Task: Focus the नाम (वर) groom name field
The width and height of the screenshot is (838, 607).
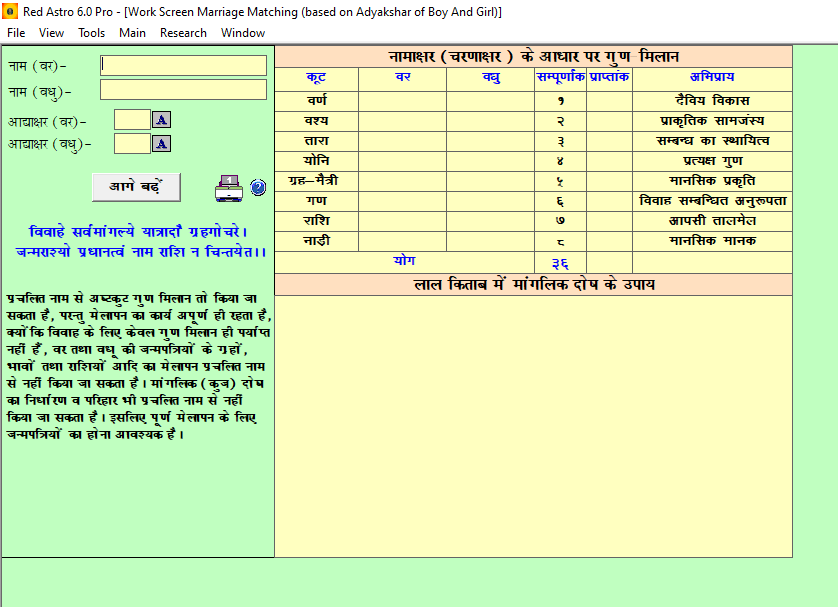Action: tap(183, 65)
